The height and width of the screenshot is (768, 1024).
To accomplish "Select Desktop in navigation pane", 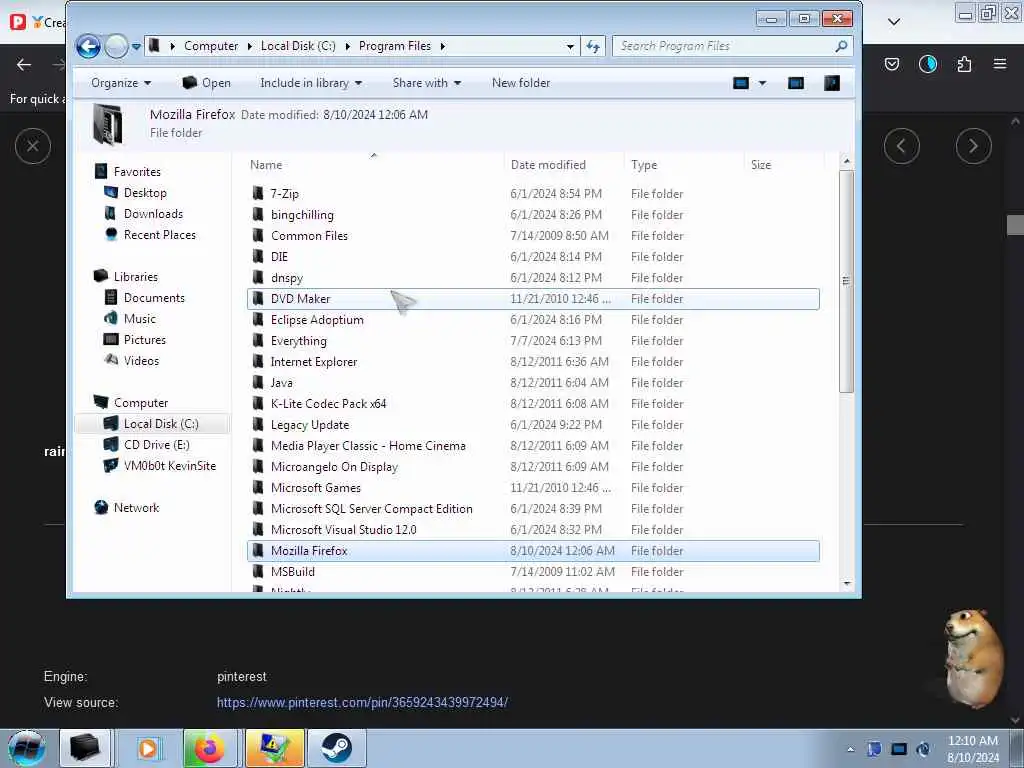I will (145, 193).
